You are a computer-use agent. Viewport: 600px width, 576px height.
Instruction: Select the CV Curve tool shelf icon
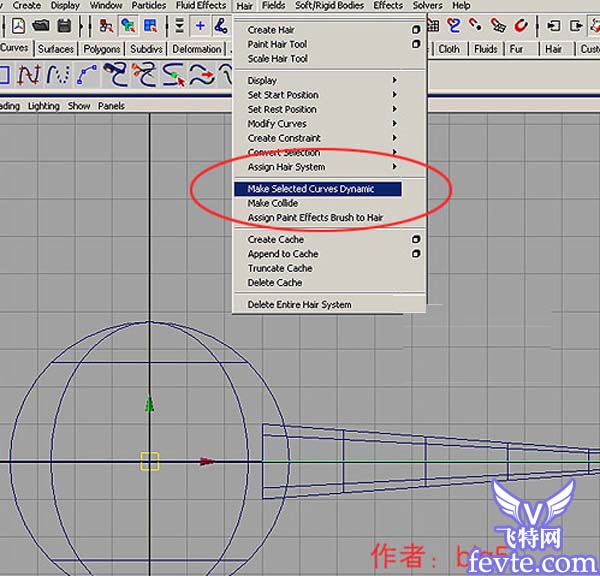pyautogui.click(x=29, y=74)
